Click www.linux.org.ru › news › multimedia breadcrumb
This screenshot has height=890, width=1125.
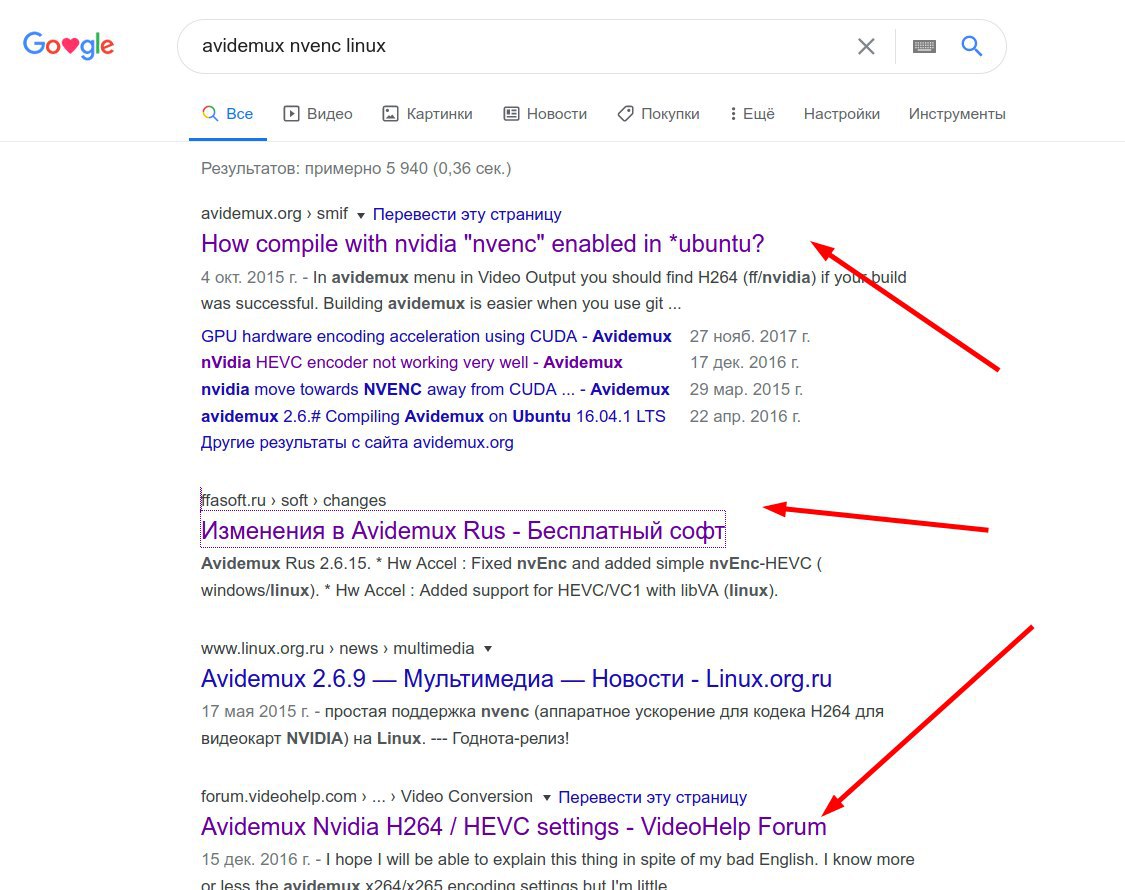tap(337, 649)
